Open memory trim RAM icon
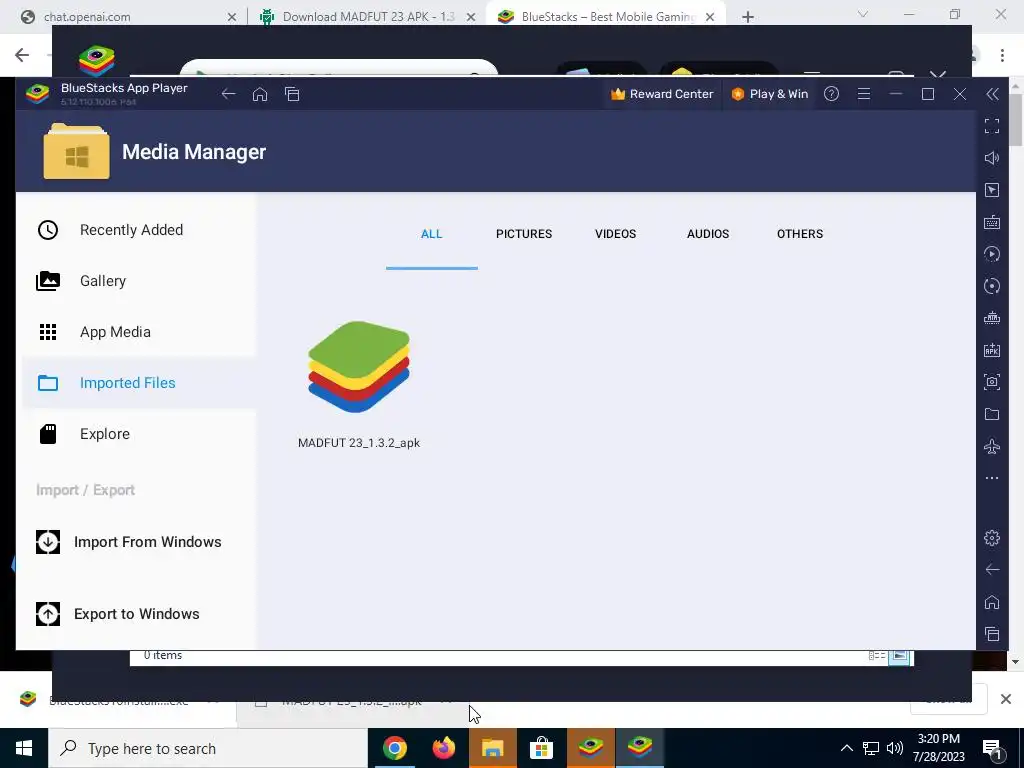 click(992, 318)
